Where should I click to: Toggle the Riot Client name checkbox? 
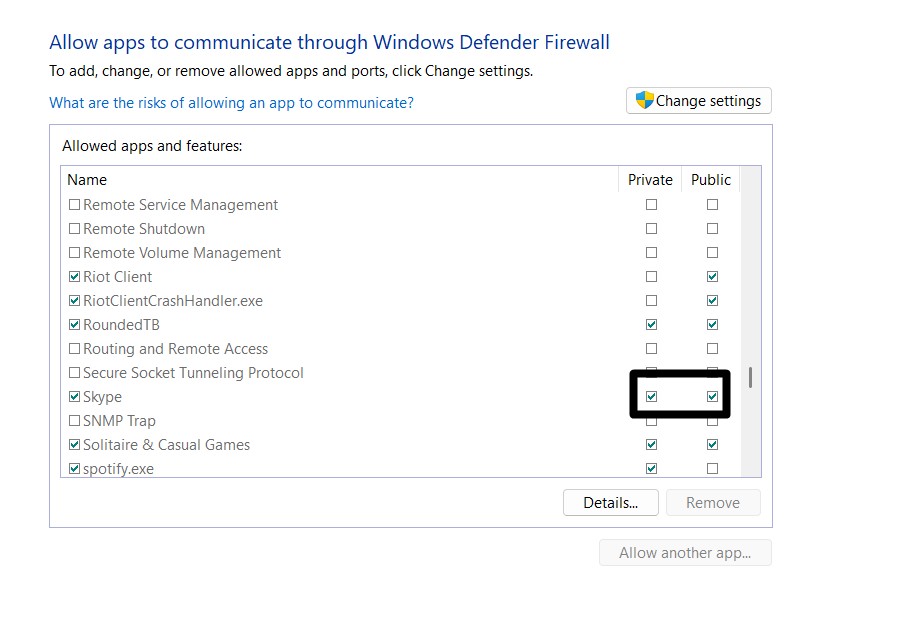click(x=74, y=277)
